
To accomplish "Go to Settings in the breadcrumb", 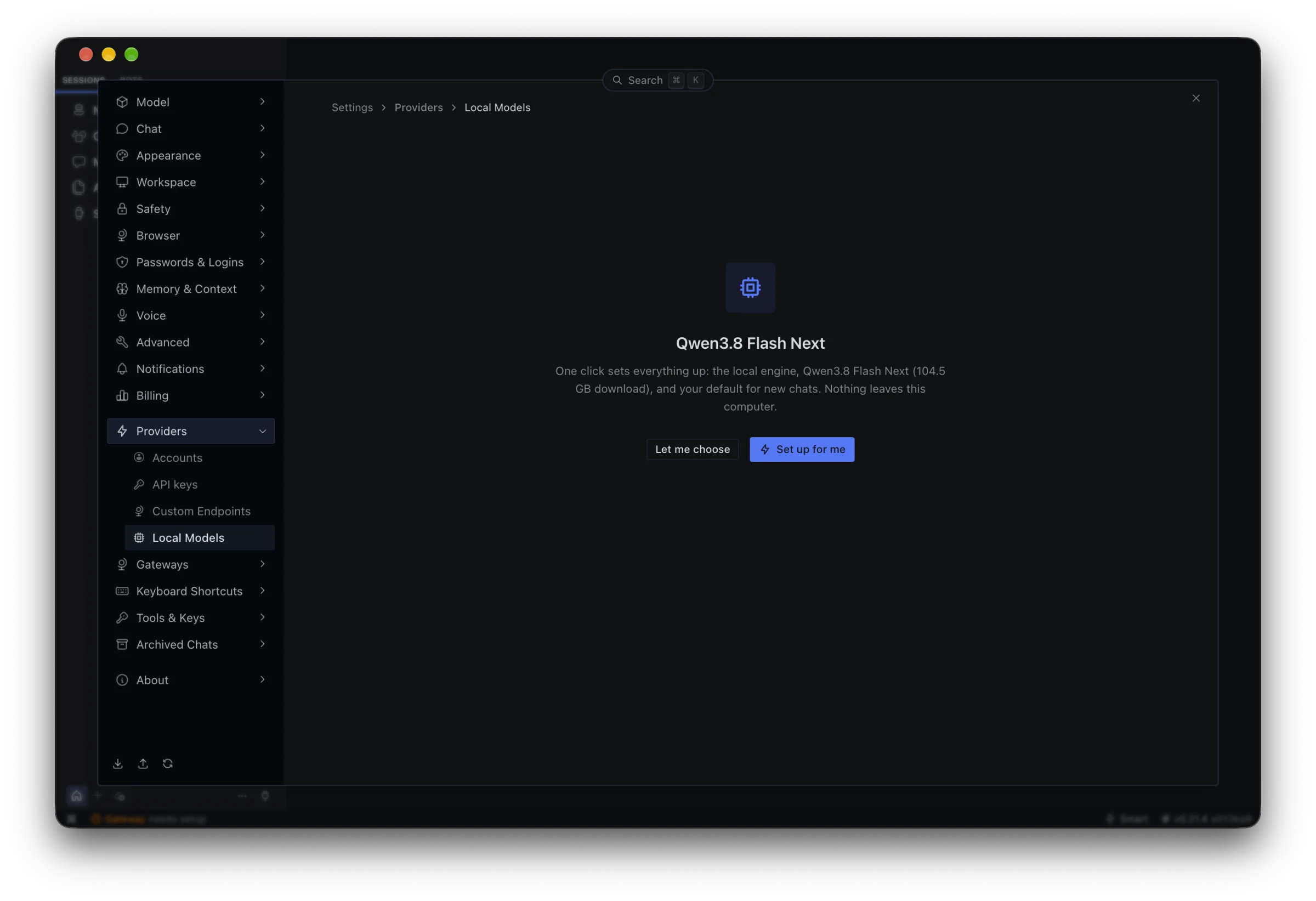I will click(x=351, y=107).
